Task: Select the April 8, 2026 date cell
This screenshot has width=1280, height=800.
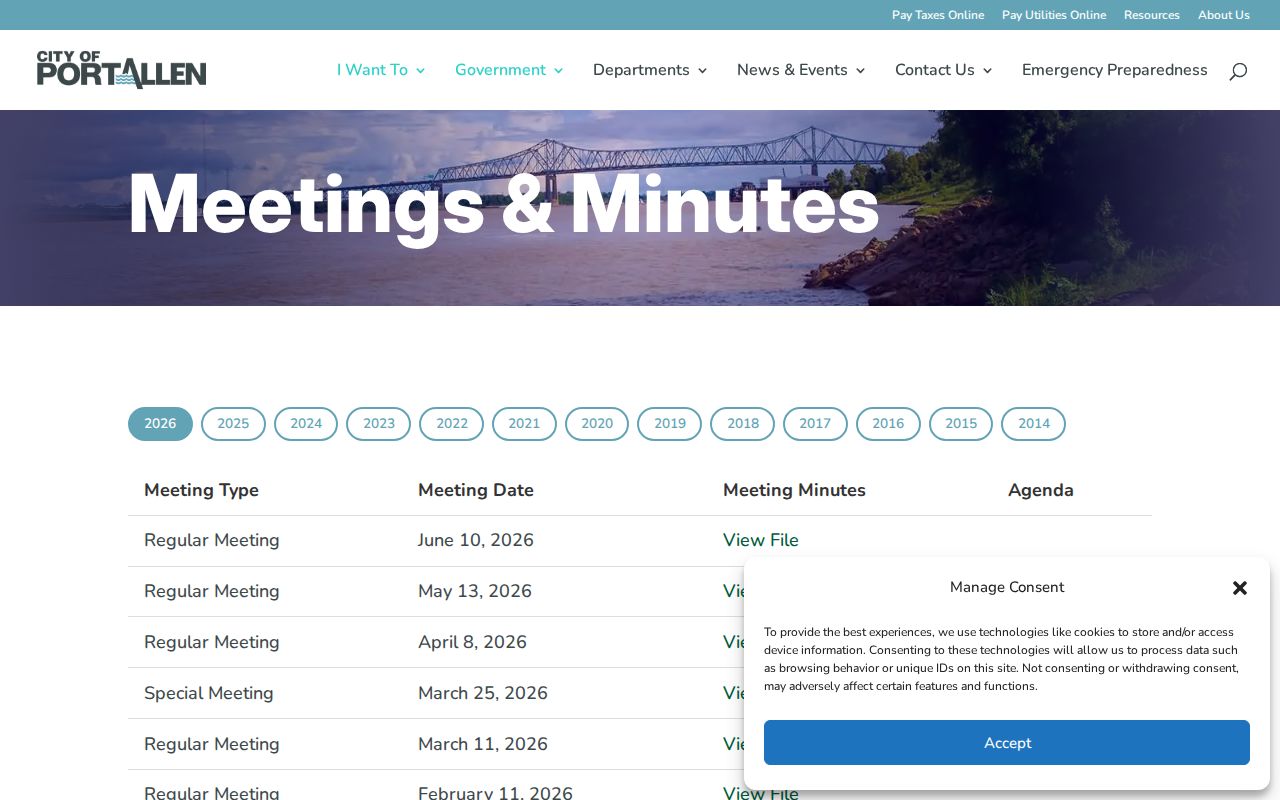Action: (472, 642)
